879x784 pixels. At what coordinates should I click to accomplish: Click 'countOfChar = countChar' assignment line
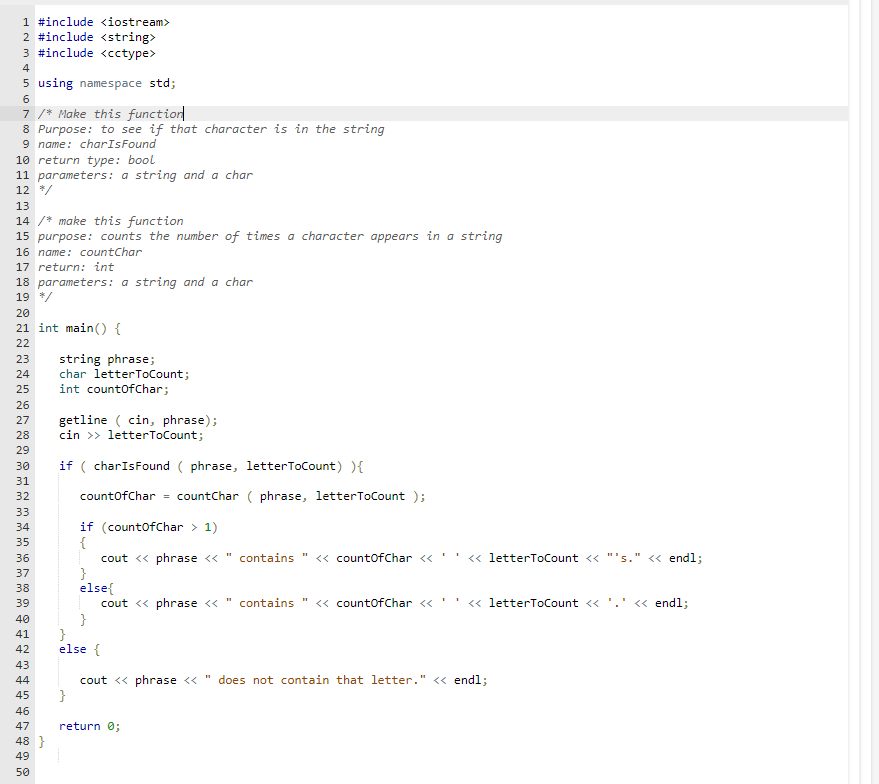click(x=253, y=496)
